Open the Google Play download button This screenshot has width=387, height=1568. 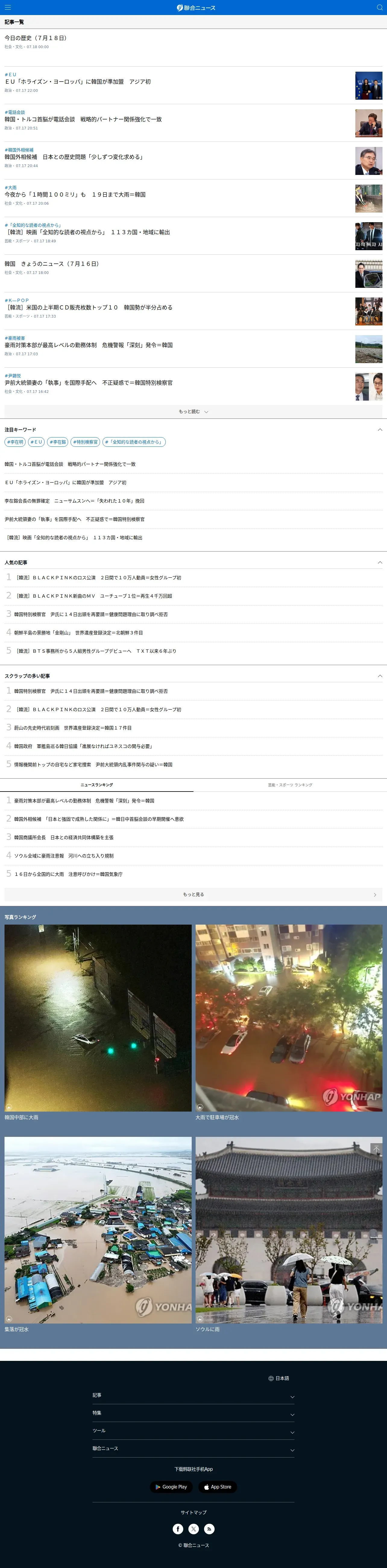point(171,1486)
